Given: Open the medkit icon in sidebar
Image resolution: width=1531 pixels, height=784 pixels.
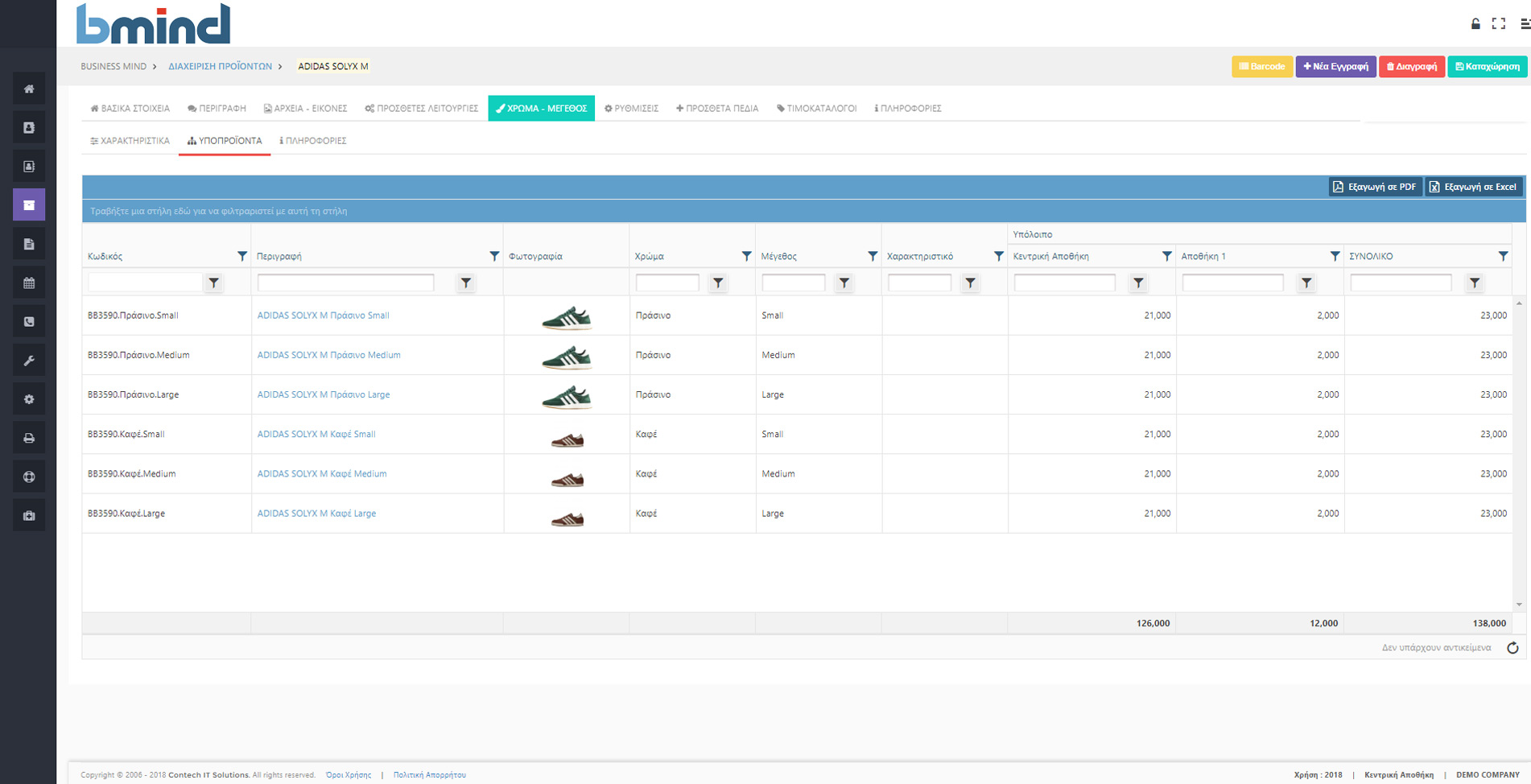Looking at the screenshot, I should [x=29, y=516].
